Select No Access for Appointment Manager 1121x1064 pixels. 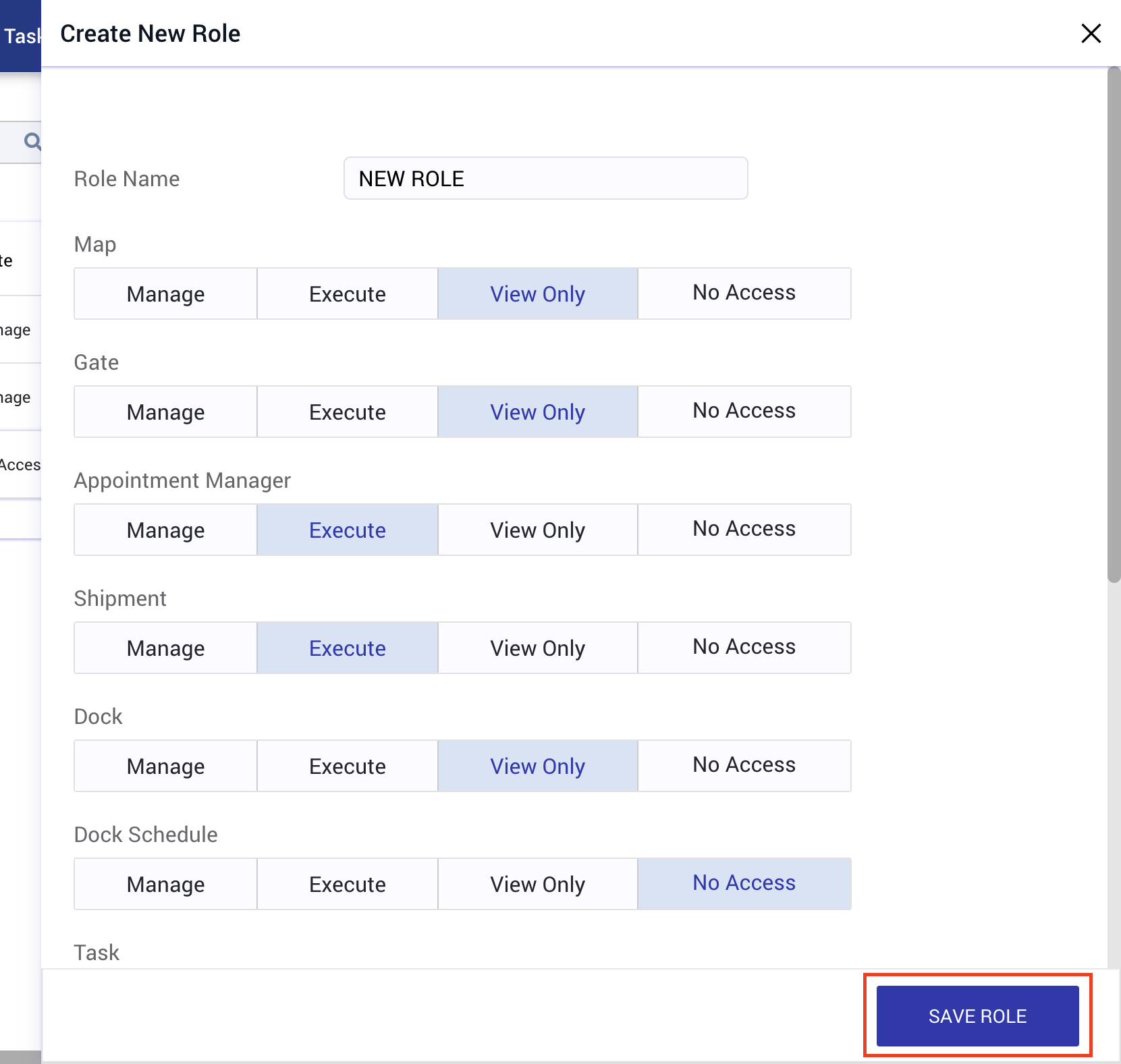pos(744,529)
